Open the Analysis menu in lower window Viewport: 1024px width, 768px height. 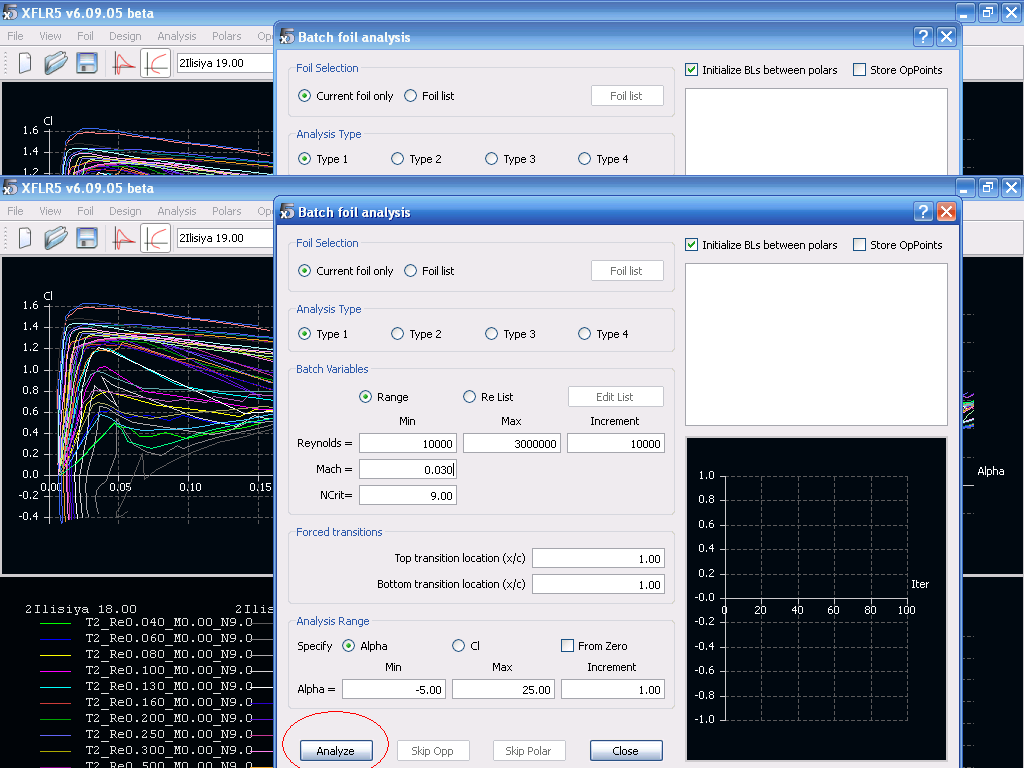click(x=177, y=211)
